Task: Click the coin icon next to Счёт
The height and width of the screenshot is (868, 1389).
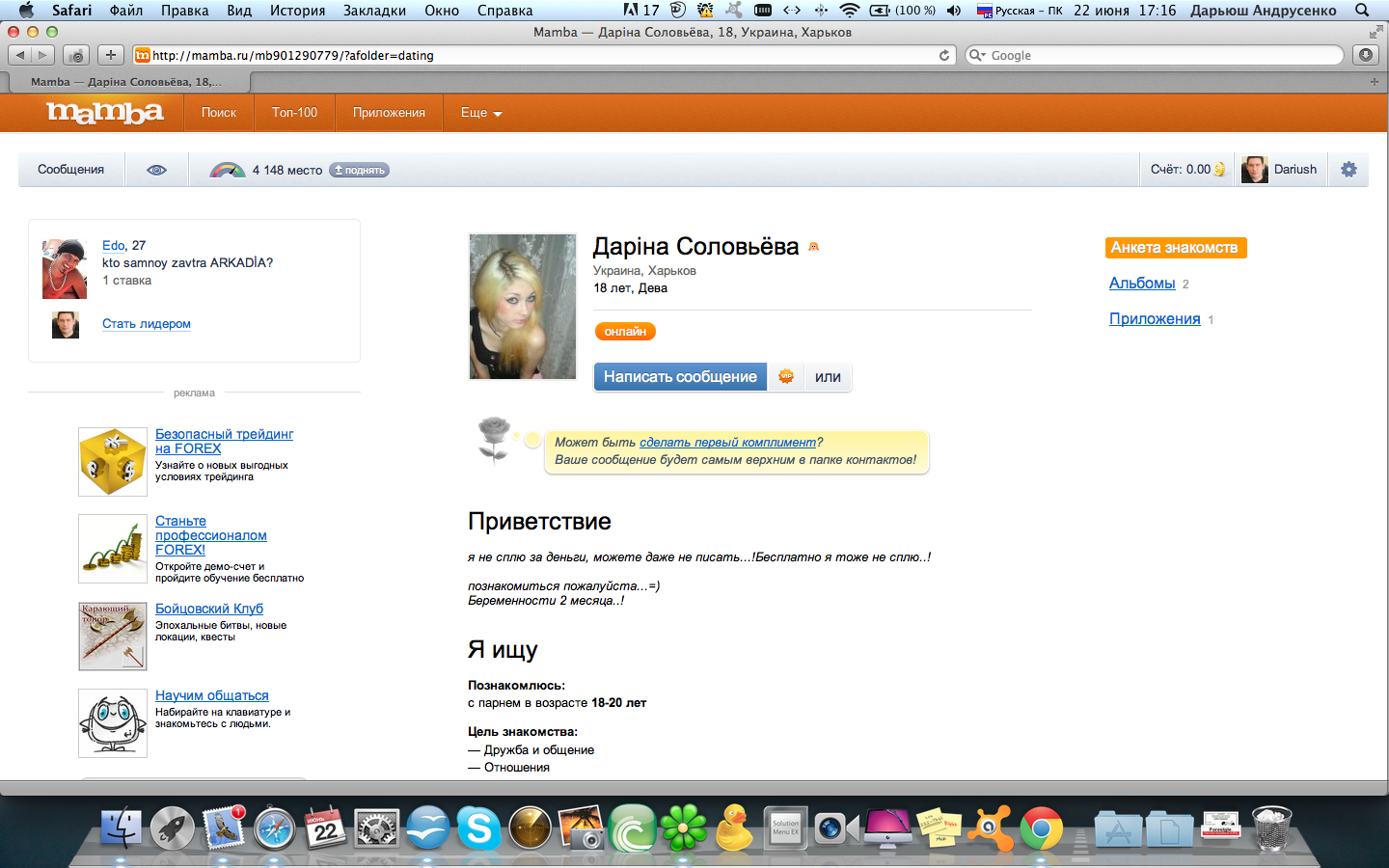Action: 1220,170
